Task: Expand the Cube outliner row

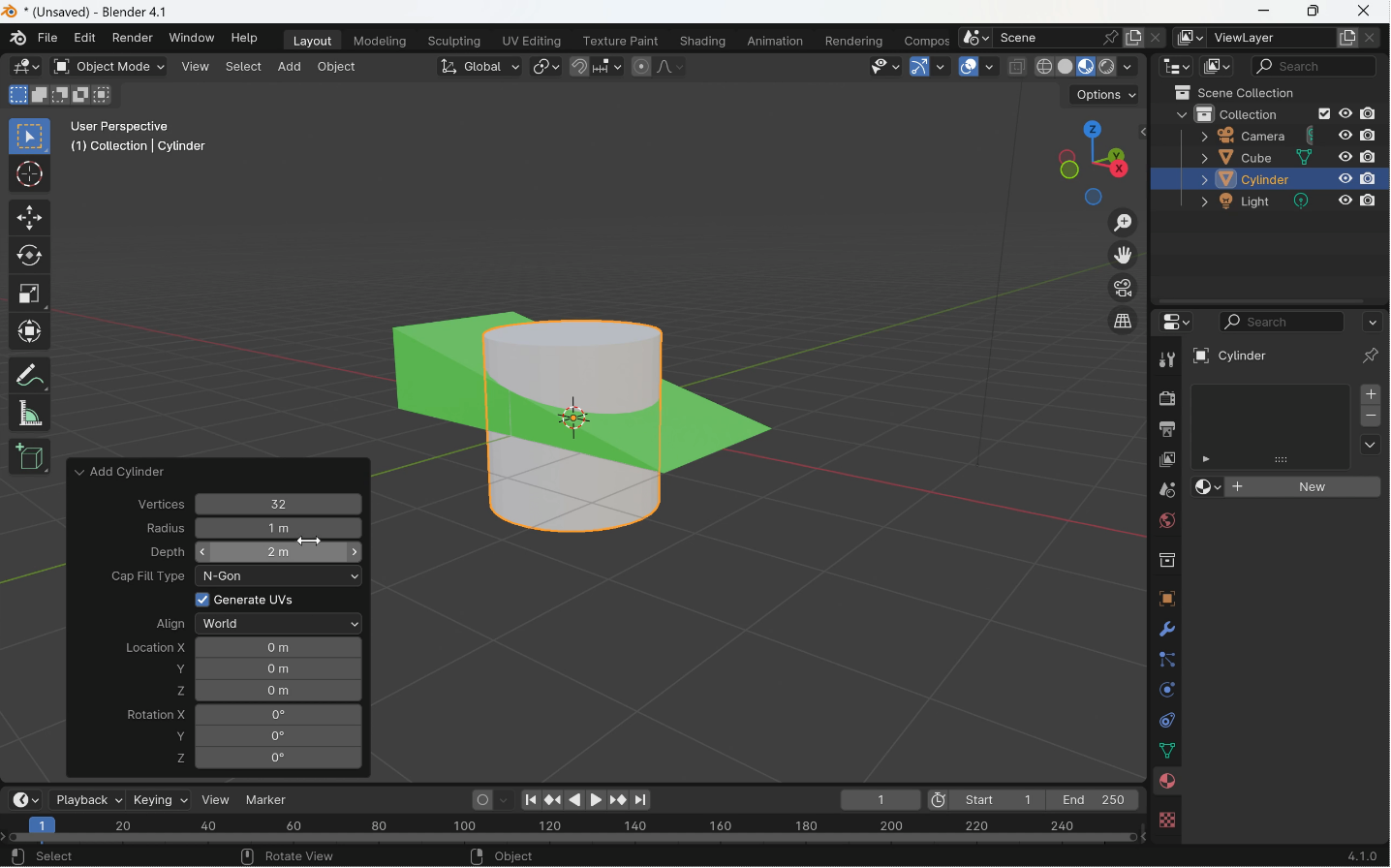Action: pos(1204,158)
